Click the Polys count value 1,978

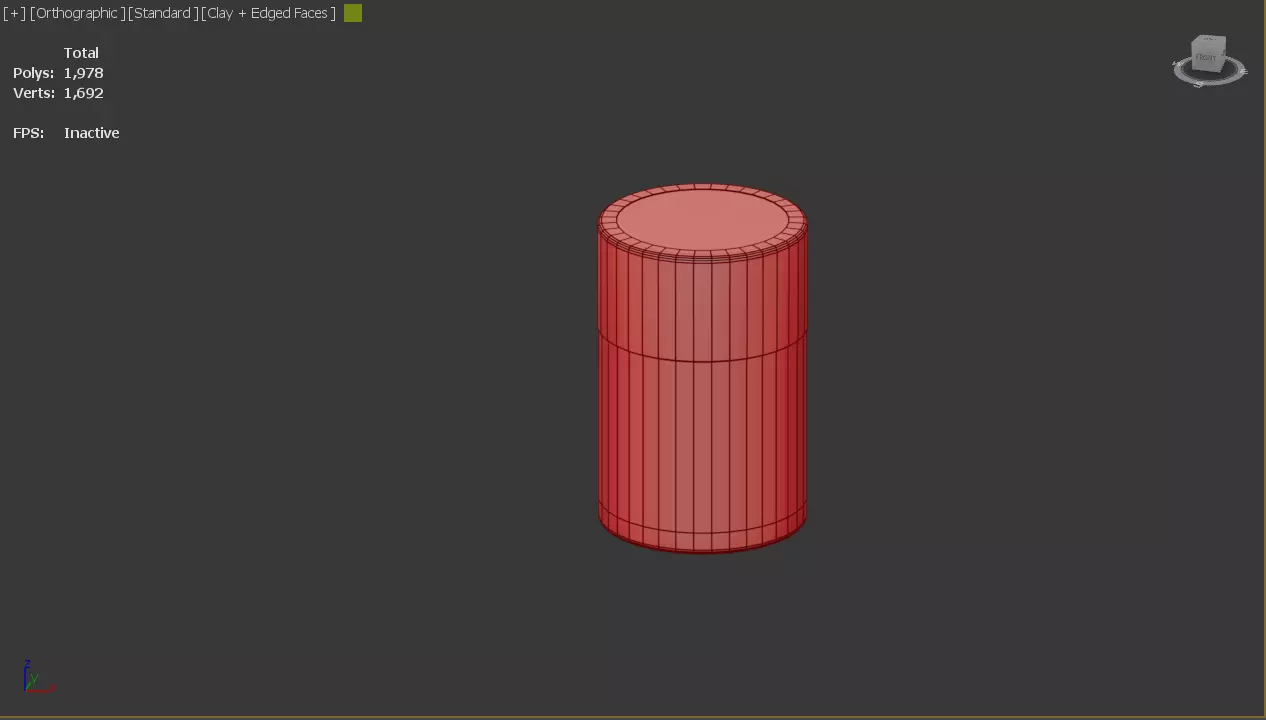point(84,73)
